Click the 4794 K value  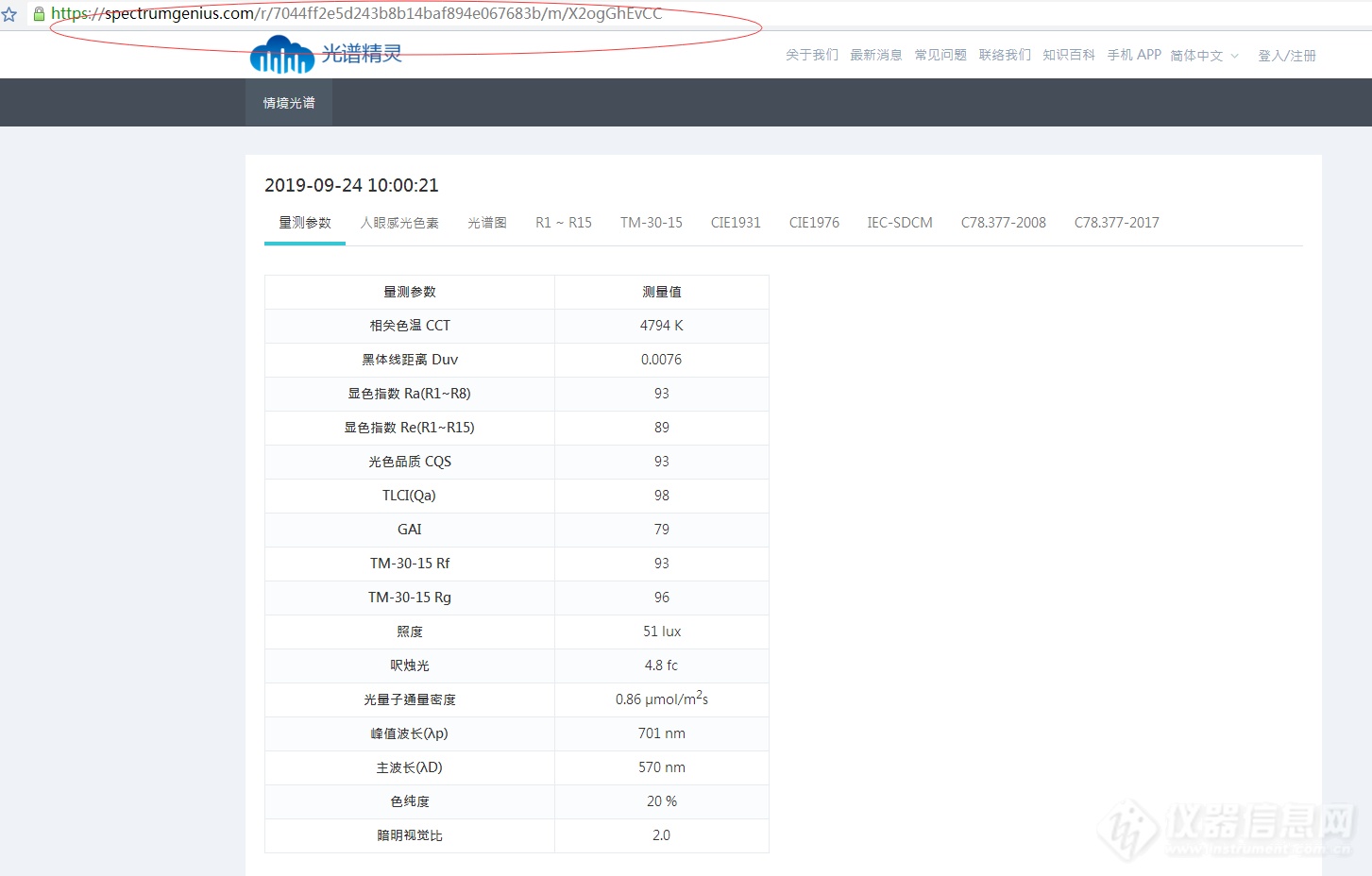point(662,326)
